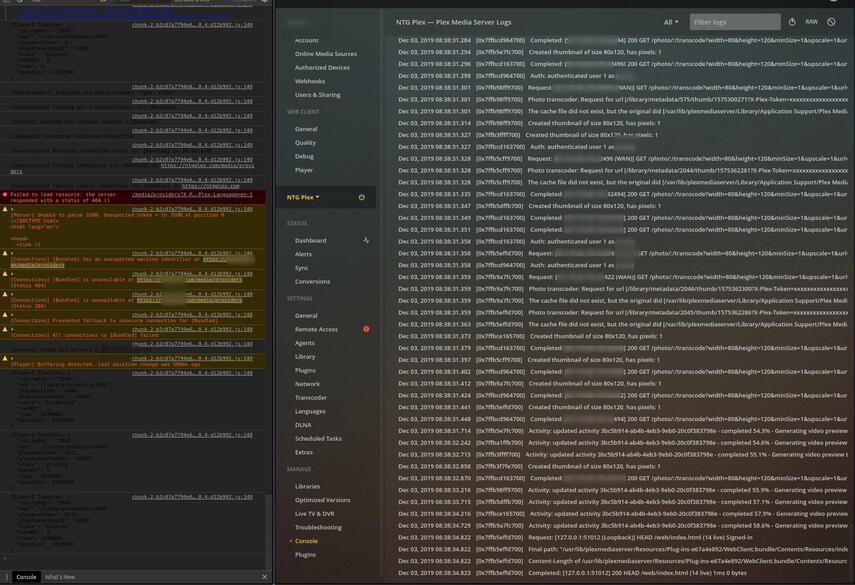Click the red Remote Access warning badge
This screenshot has width=855, height=585.
[366, 329]
